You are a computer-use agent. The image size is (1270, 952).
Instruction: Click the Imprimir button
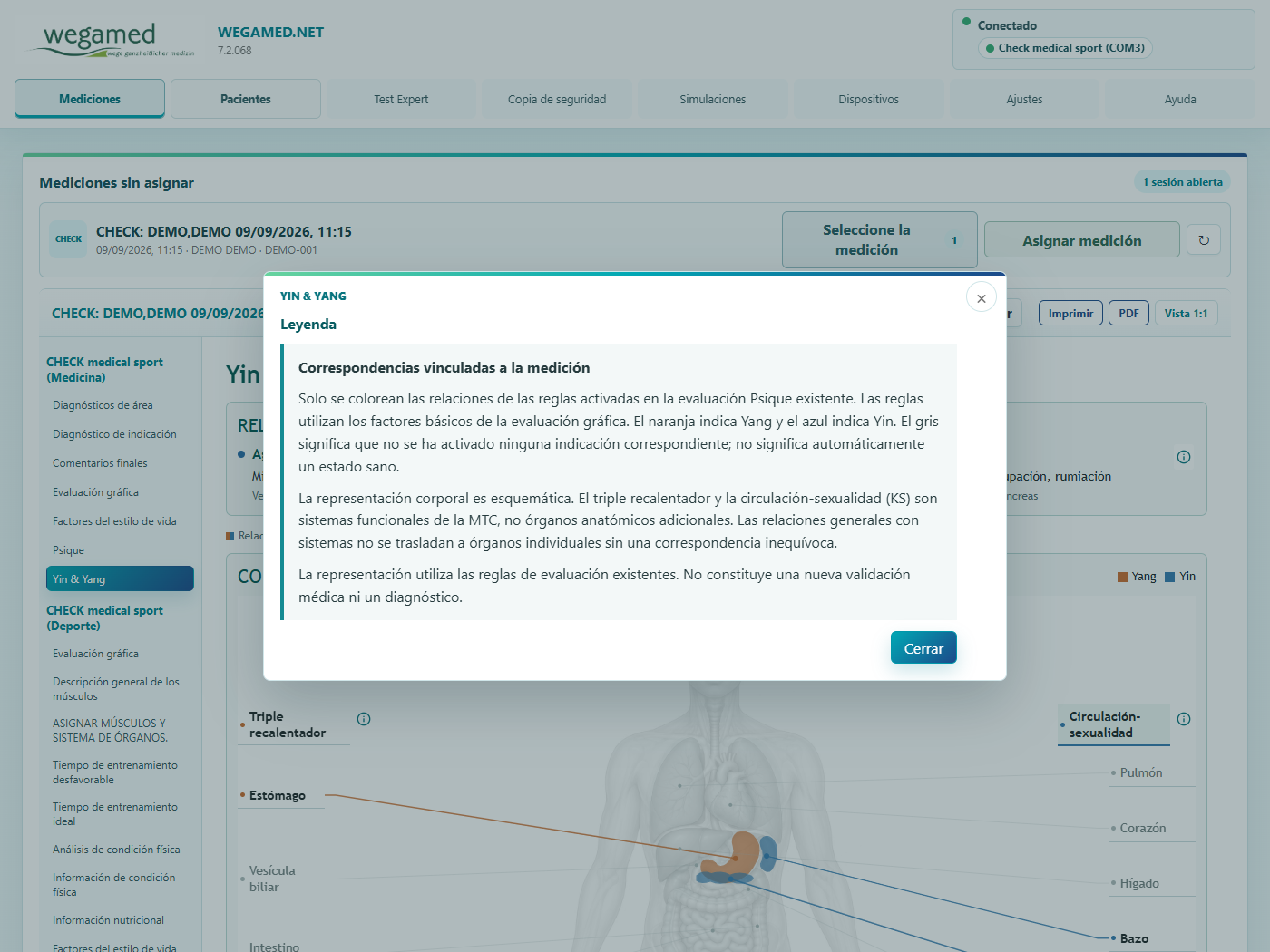1070,313
